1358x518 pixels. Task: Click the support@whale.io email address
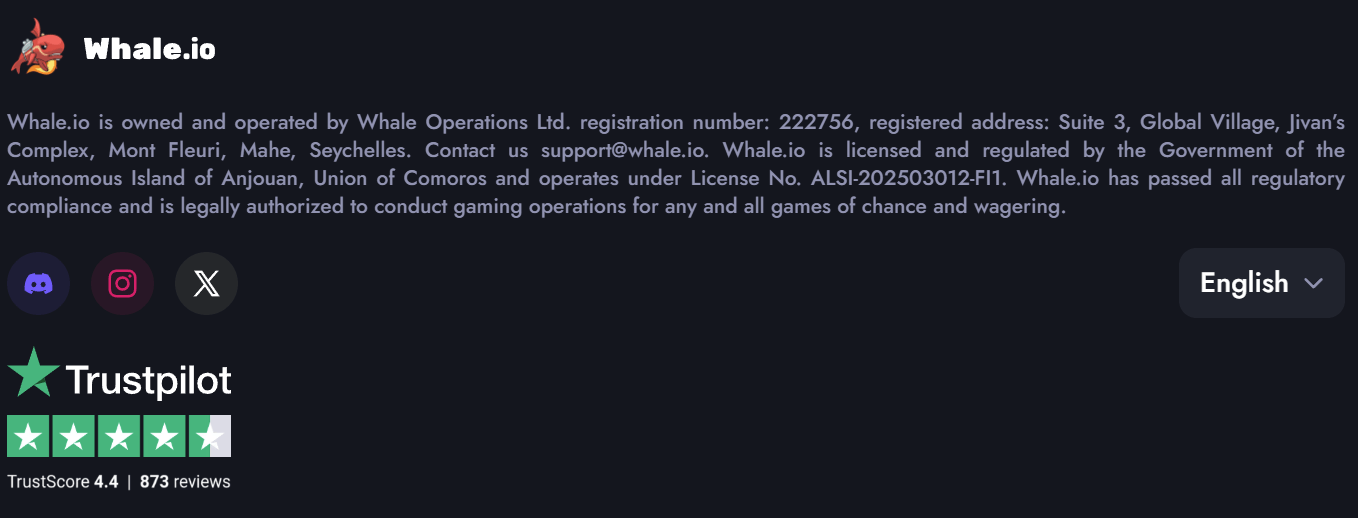[624, 151]
